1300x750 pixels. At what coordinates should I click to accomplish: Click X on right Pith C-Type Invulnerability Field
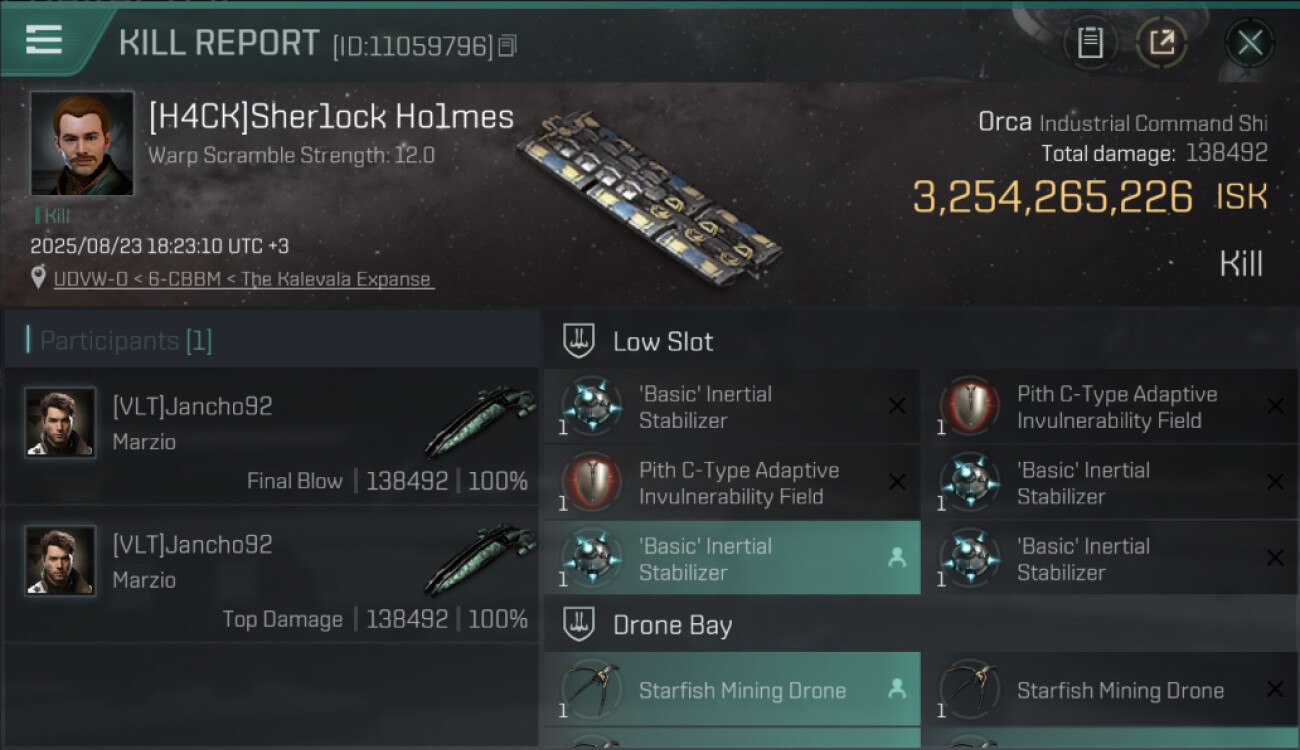(1275, 406)
